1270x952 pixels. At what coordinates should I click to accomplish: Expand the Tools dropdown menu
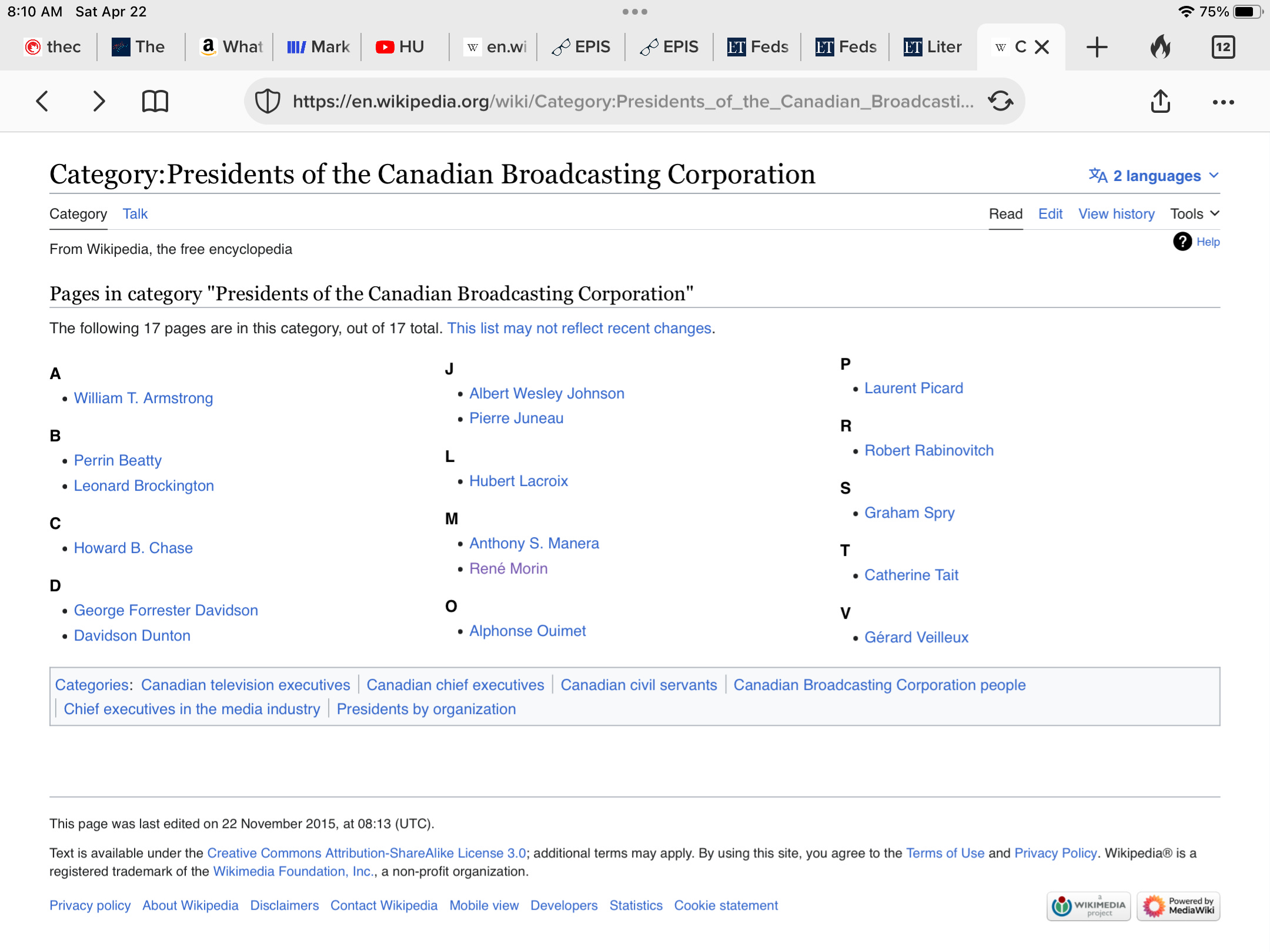click(1195, 214)
